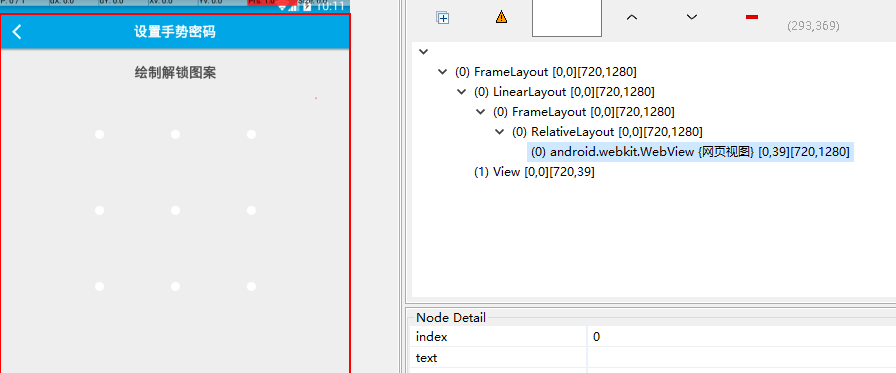Click the red minus clear icon

tap(752, 17)
